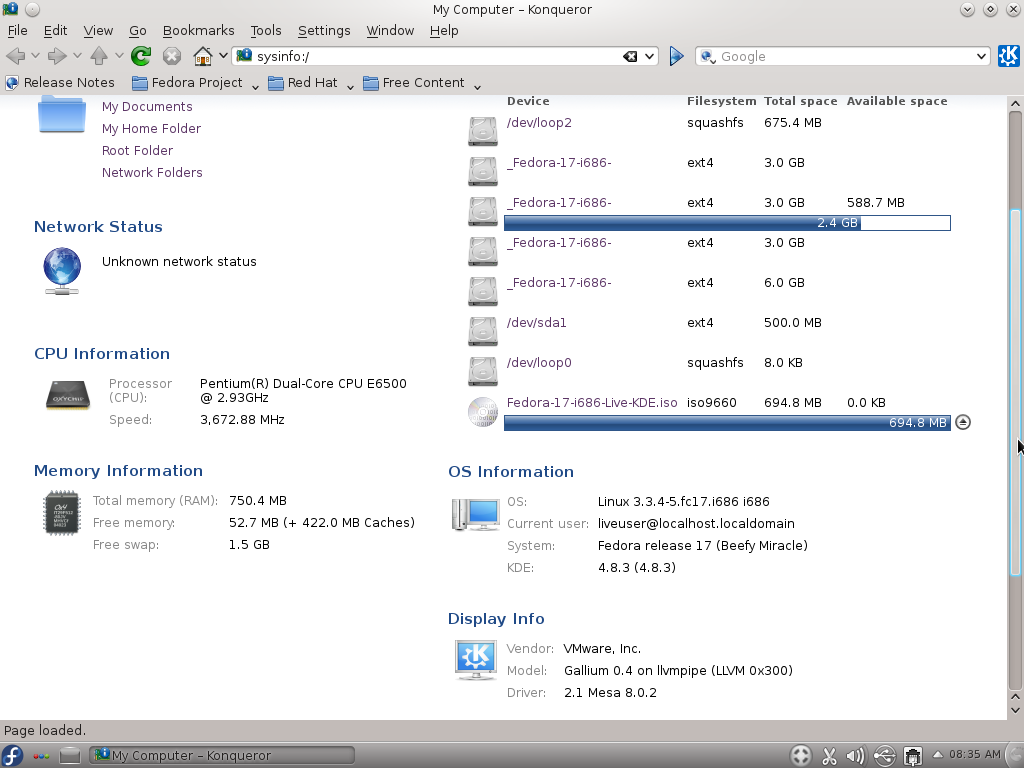The width and height of the screenshot is (1024, 768).
Task: Click the blue folder icon beside My Documents
Action: coord(62,114)
